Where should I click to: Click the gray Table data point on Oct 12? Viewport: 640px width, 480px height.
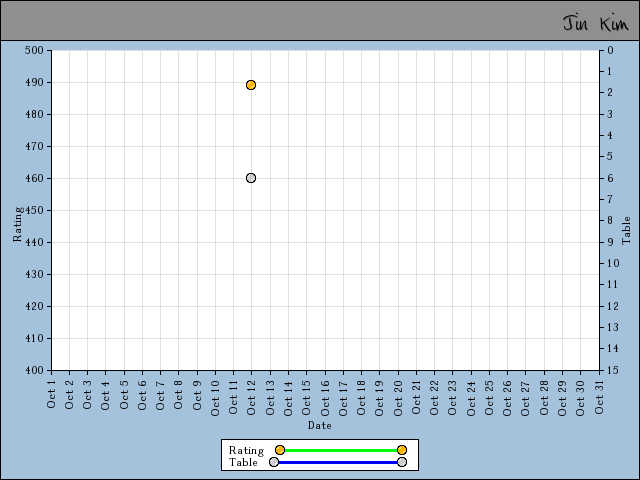pos(251,178)
